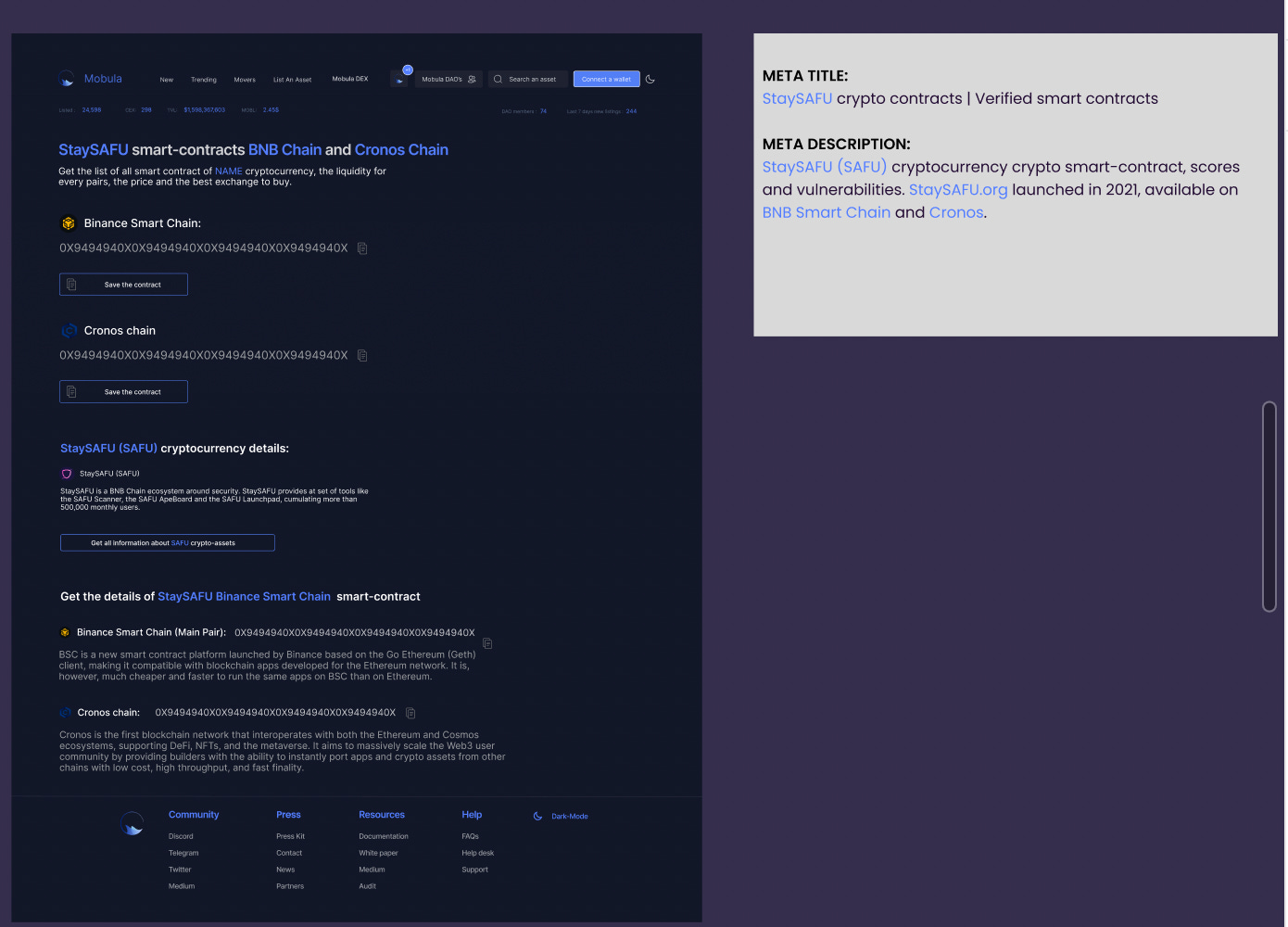The image size is (1288, 927).
Task: Save the Binance Smart Chain contract
Action: click(x=123, y=285)
